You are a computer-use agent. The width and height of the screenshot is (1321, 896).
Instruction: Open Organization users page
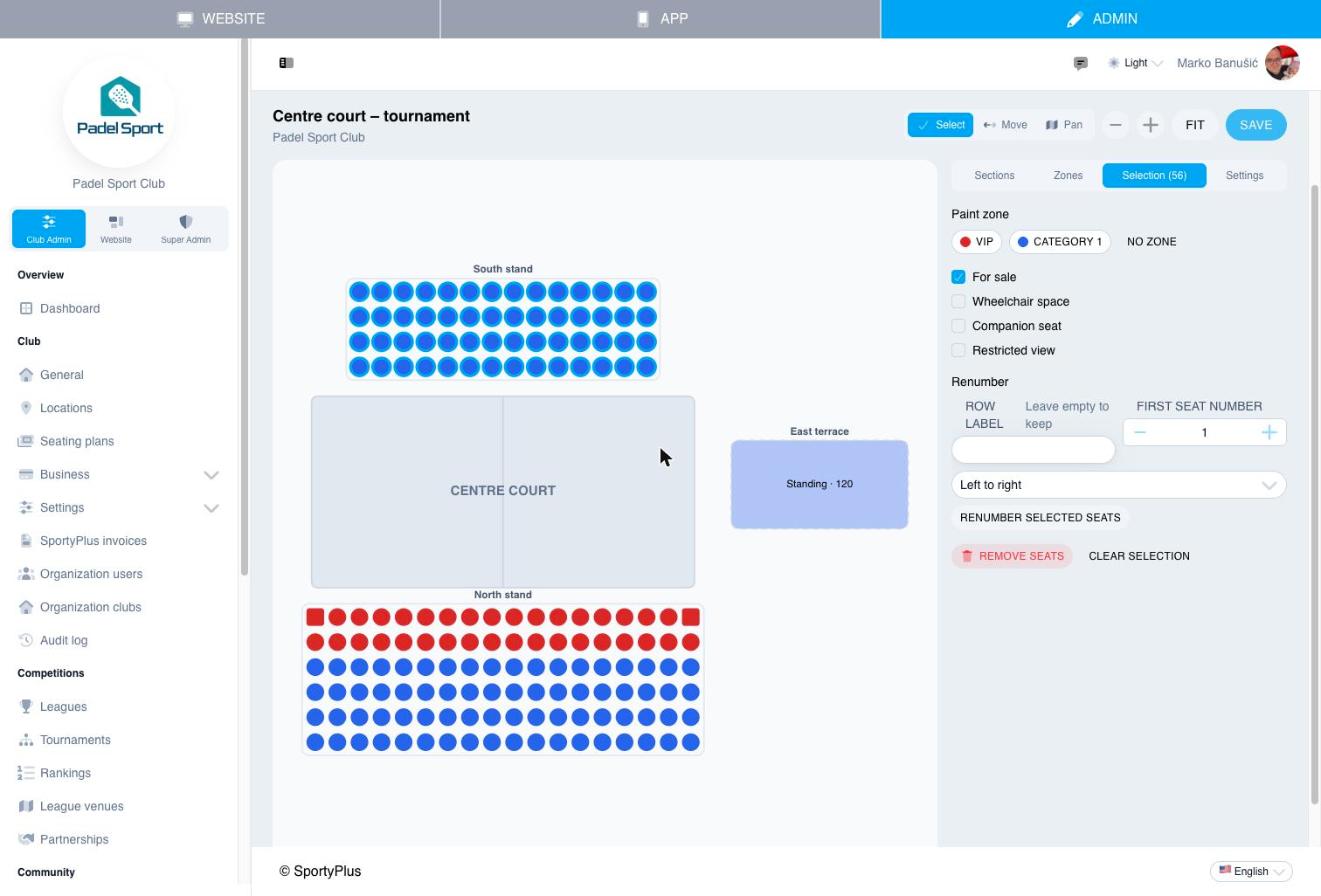click(91, 574)
